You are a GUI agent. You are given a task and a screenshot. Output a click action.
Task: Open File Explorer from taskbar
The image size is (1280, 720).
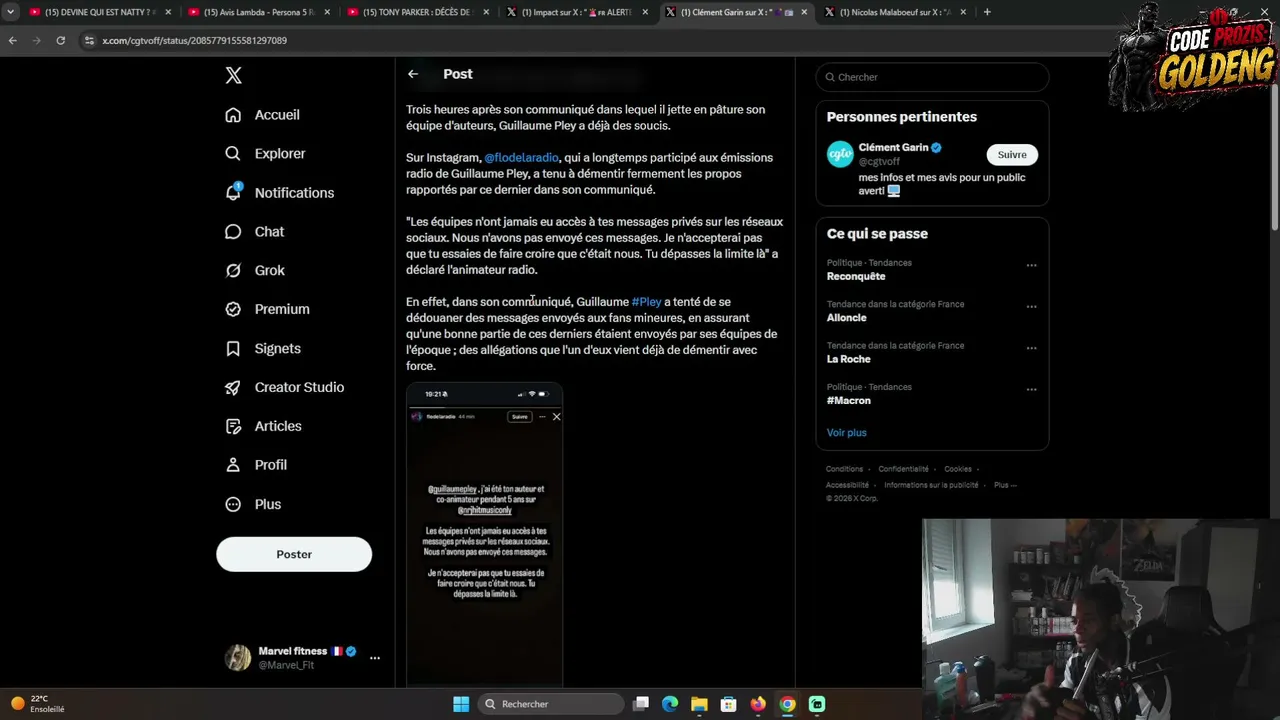tap(699, 704)
